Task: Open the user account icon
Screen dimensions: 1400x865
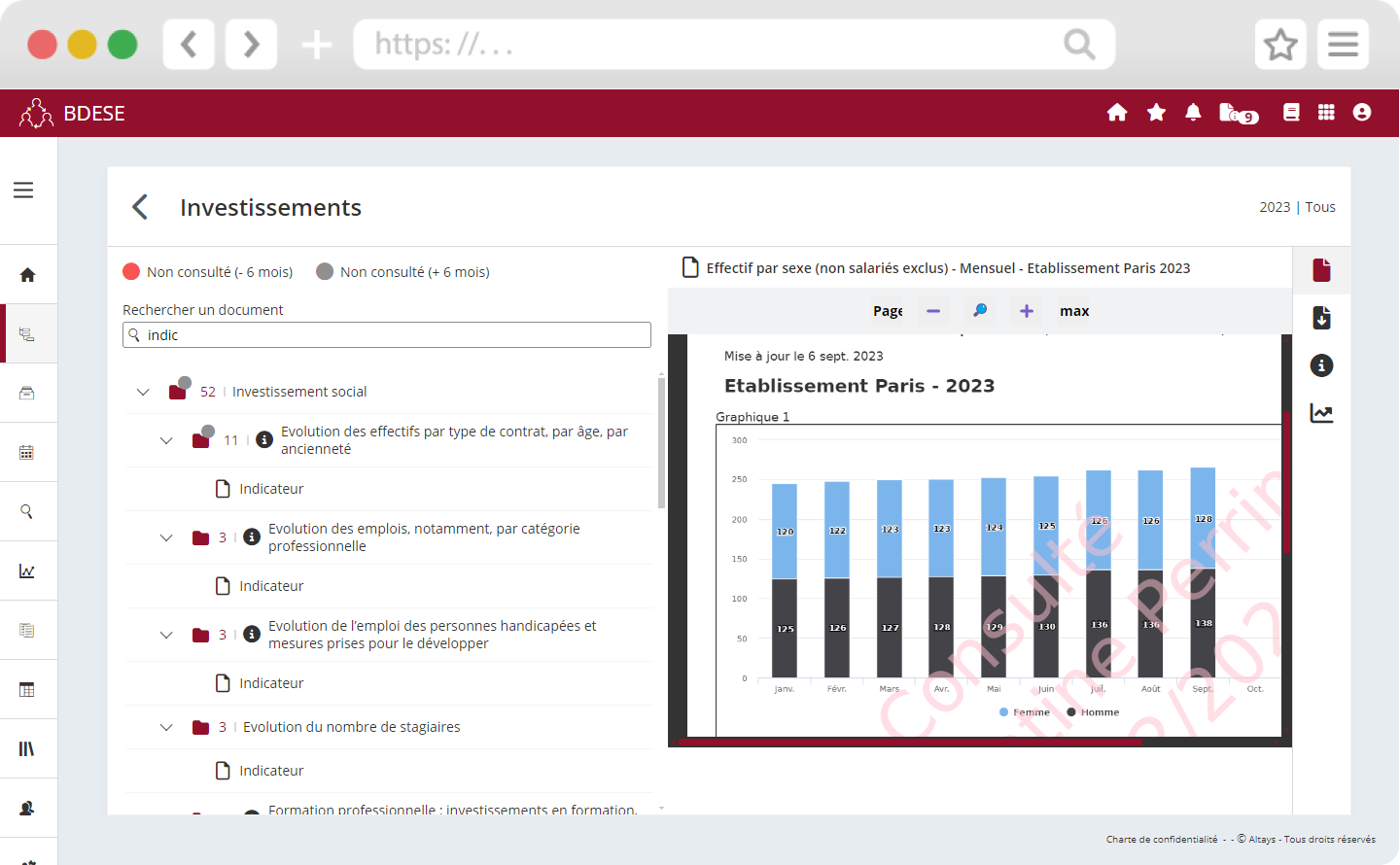Action: pos(1362,113)
